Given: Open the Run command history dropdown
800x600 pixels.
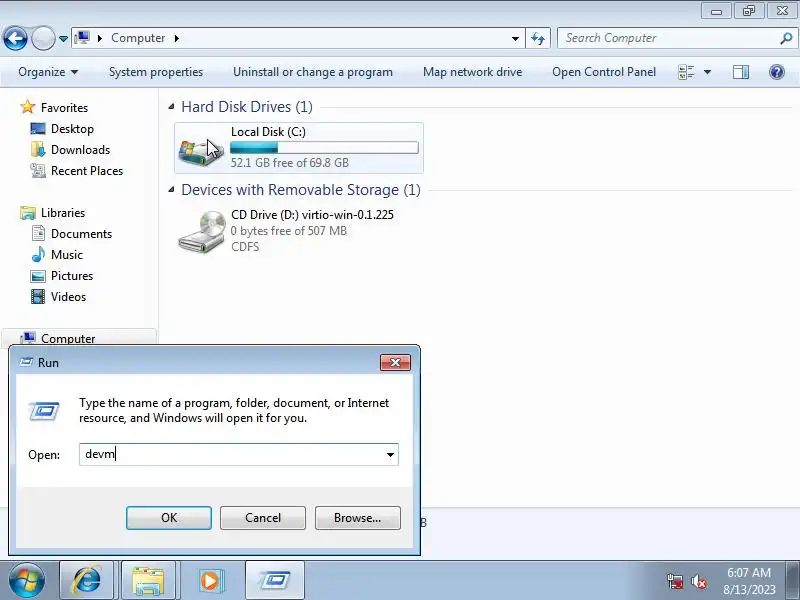Looking at the screenshot, I should (390, 455).
